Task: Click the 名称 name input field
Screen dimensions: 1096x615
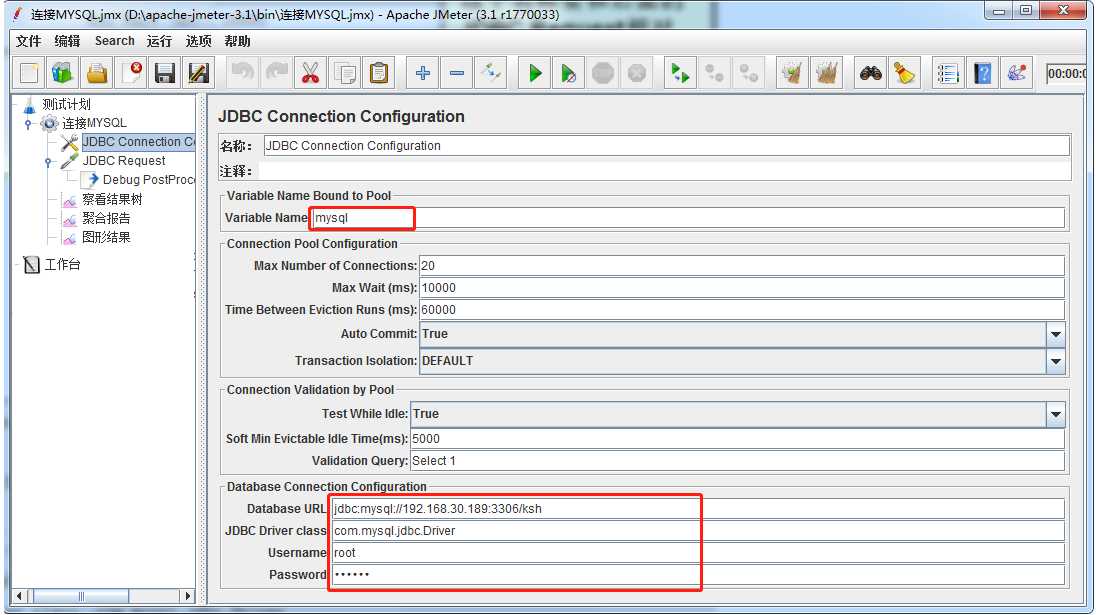Action: [x=666, y=145]
